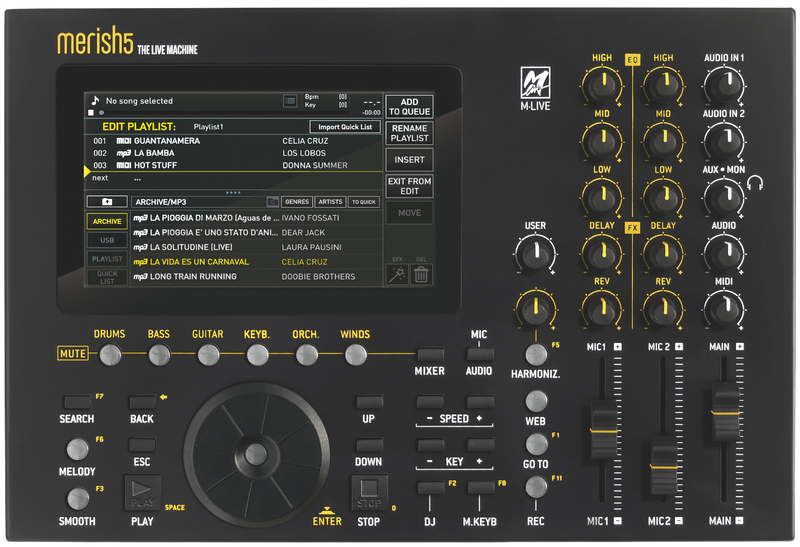Push the hardware STOP button
Image resolution: width=800 pixels, height=547 pixels.
[x=369, y=493]
